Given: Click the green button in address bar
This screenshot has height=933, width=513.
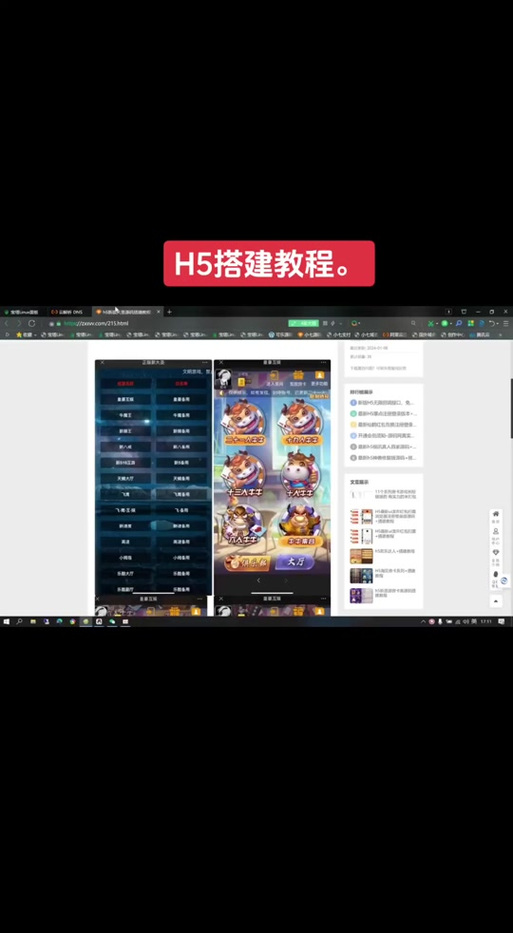Looking at the screenshot, I should tap(304, 323).
